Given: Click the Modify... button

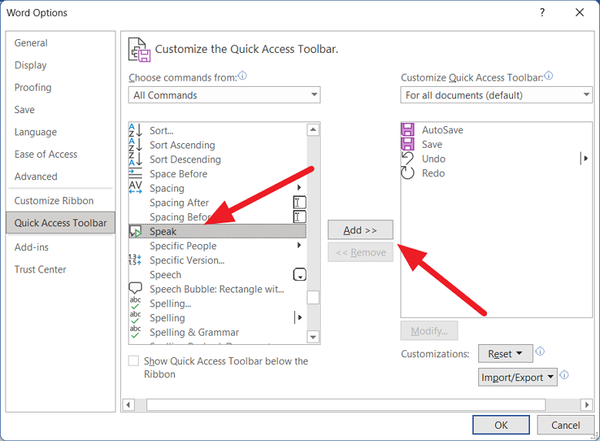Looking at the screenshot, I should coord(429,331).
